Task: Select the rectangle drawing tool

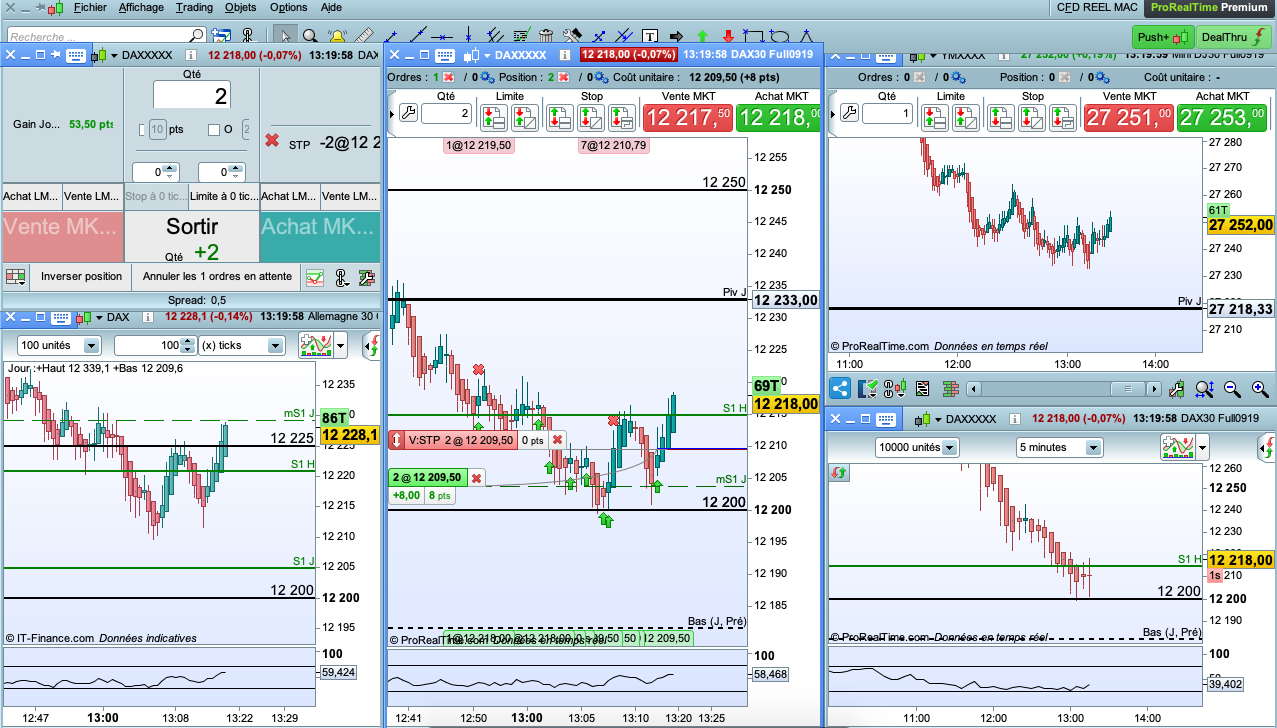Action: 755,36
